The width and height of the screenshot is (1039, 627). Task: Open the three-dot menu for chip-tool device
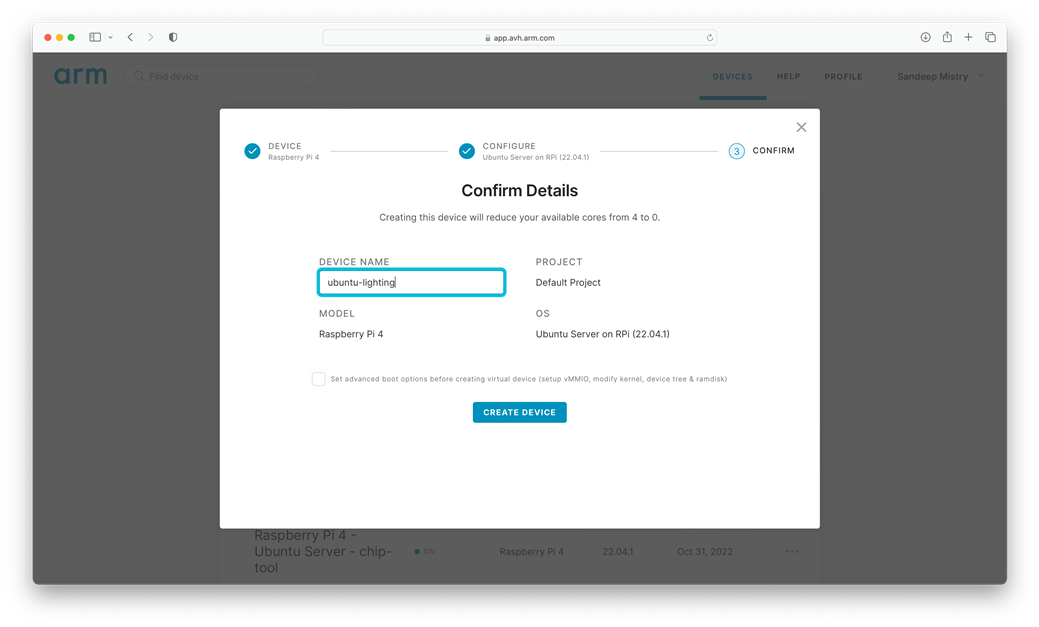792,551
